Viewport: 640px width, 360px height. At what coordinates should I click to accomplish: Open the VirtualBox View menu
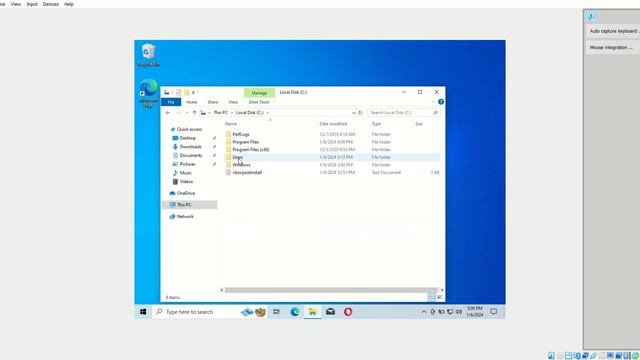tap(16, 4)
